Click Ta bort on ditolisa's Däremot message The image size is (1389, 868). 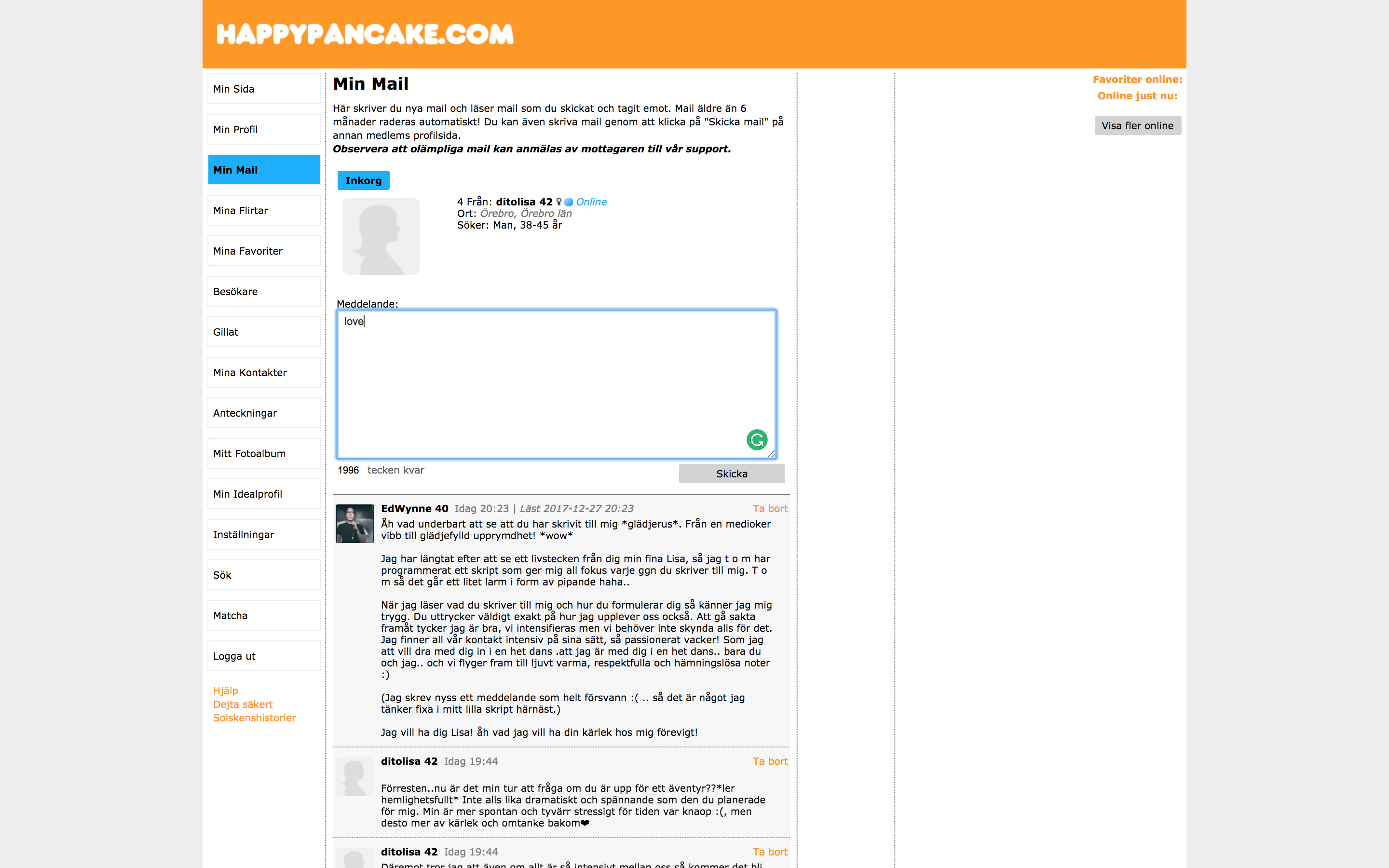tap(770, 852)
